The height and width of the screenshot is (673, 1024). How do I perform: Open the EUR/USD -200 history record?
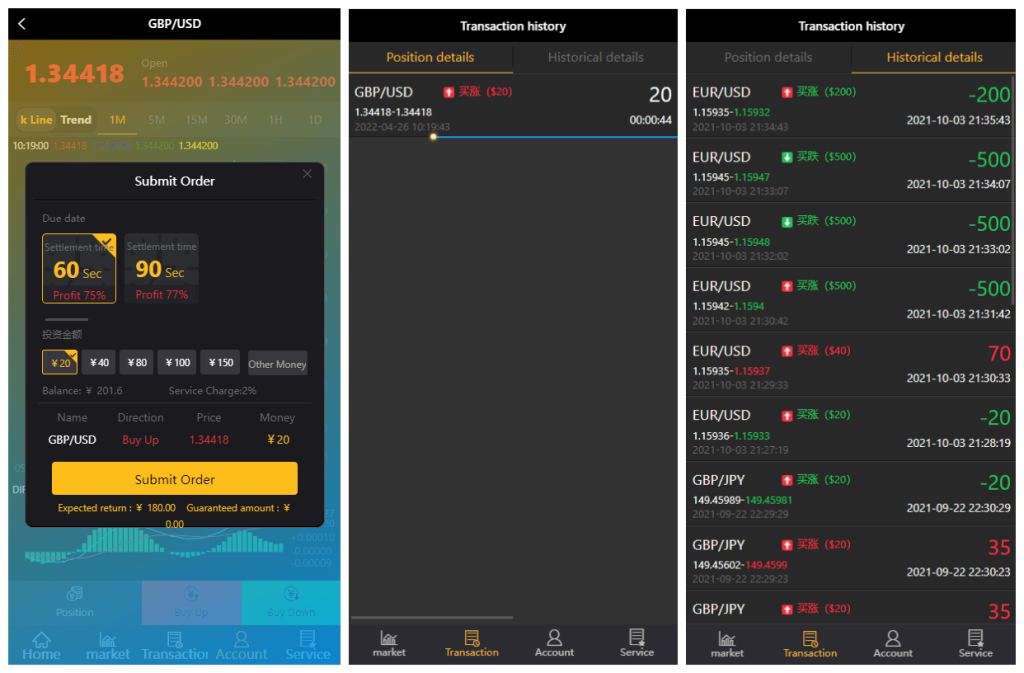pyautogui.click(x=851, y=106)
